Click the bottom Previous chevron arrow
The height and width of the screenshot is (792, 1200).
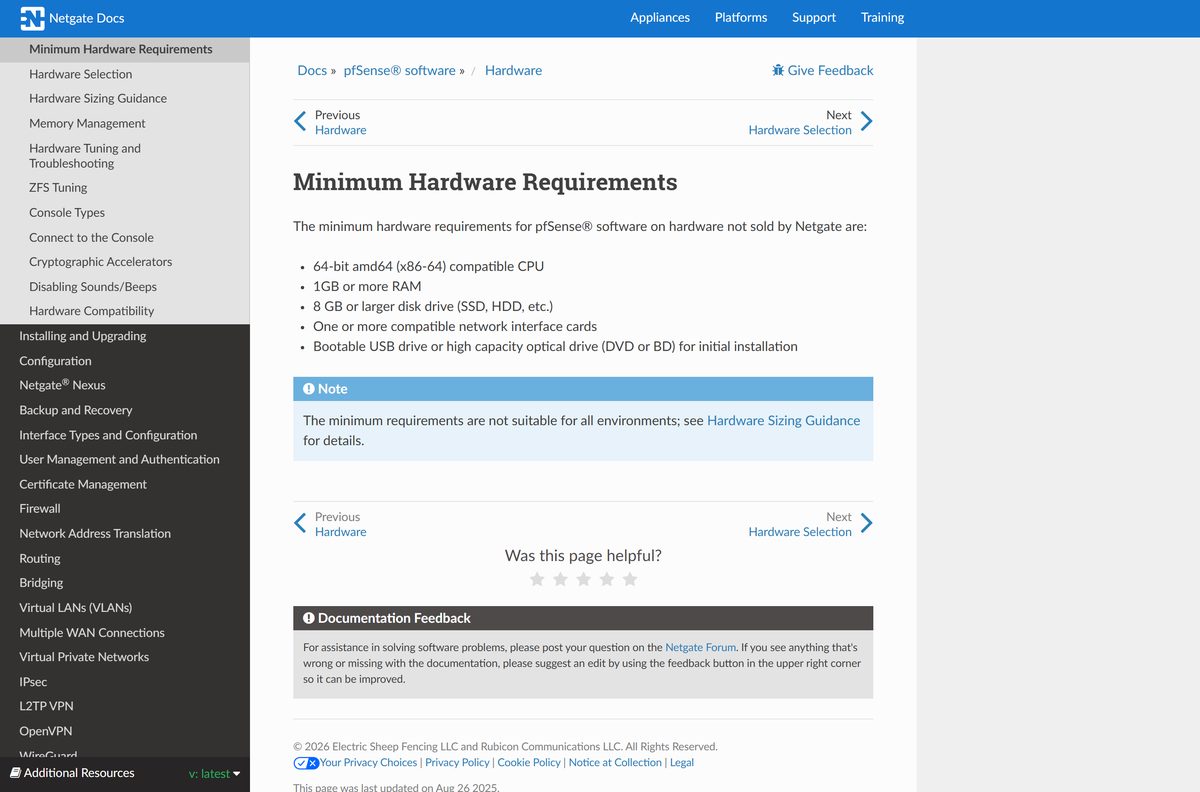[300, 524]
